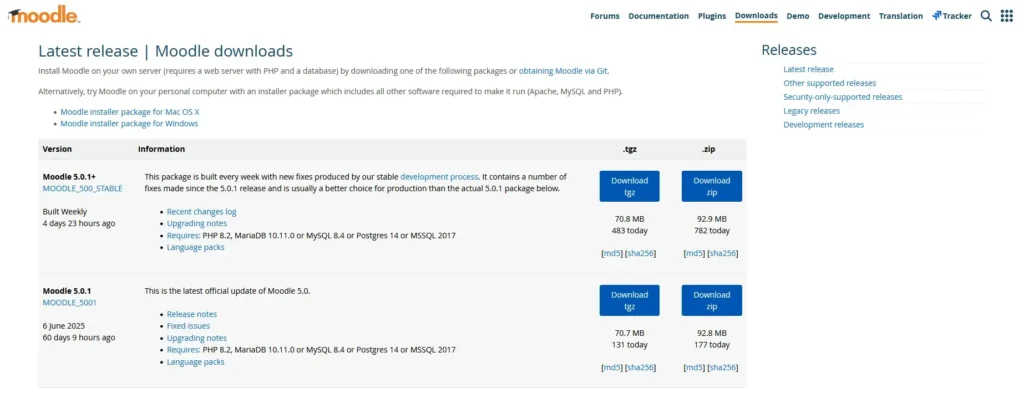Open the apps grid icon
Screen dimensions: 1024x414
1006,16
